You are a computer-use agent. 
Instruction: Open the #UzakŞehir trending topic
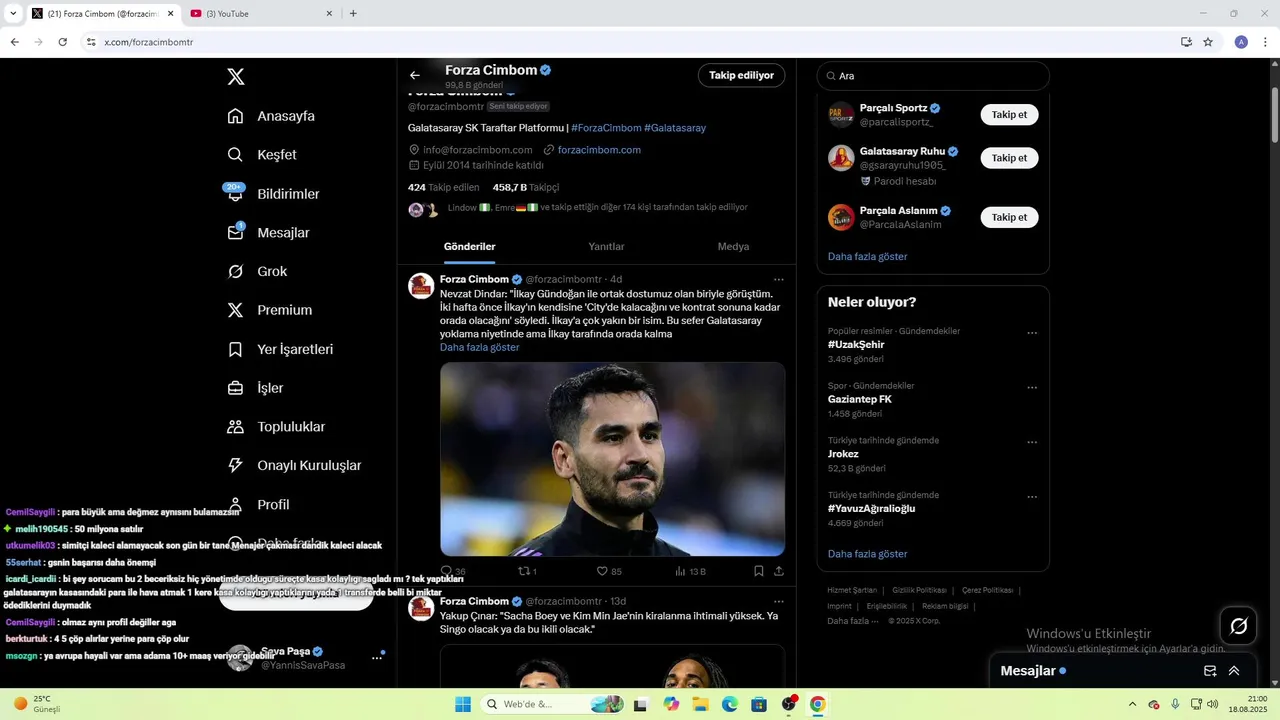click(x=856, y=345)
